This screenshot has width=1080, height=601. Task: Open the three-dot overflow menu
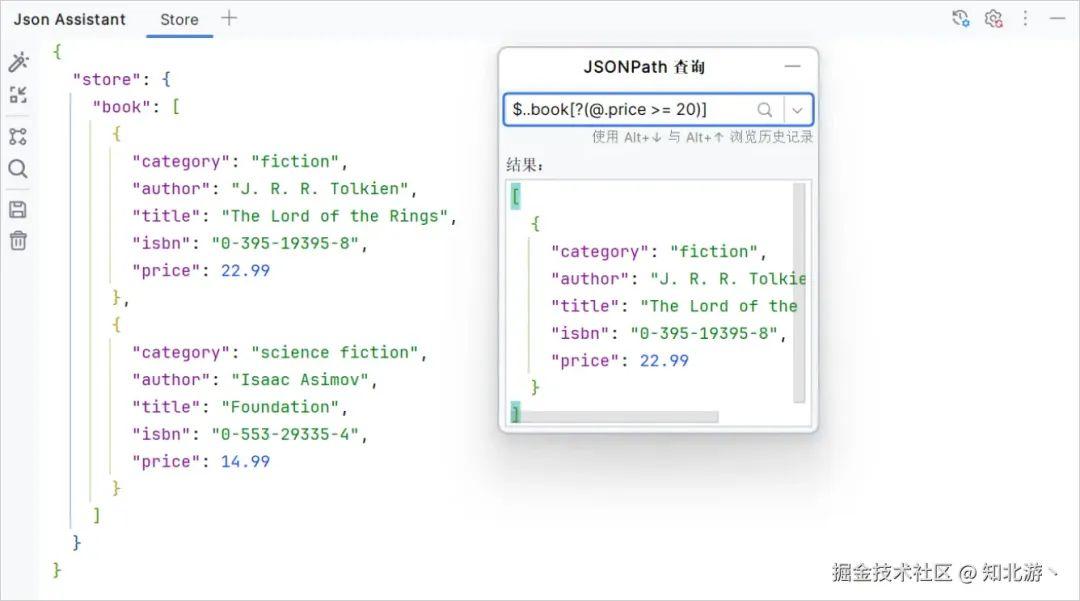click(1024, 18)
